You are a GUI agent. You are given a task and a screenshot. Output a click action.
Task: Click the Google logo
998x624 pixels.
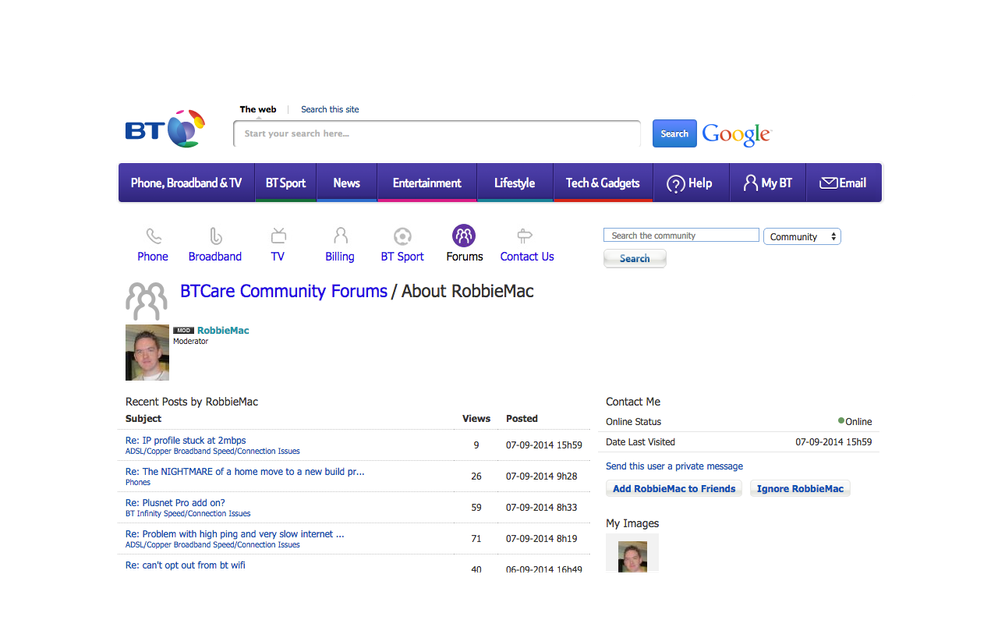736,134
